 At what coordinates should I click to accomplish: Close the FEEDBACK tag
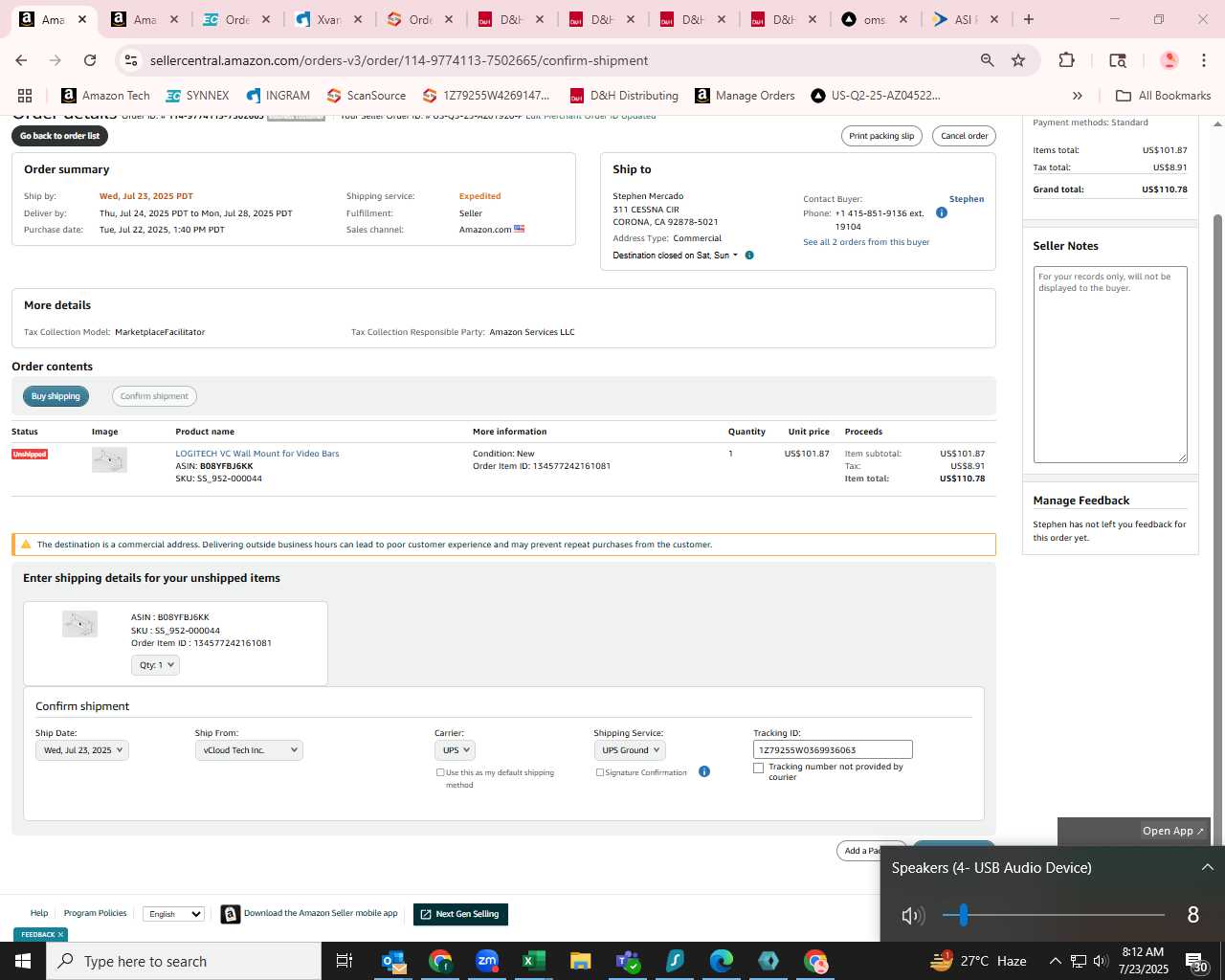(x=61, y=935)
